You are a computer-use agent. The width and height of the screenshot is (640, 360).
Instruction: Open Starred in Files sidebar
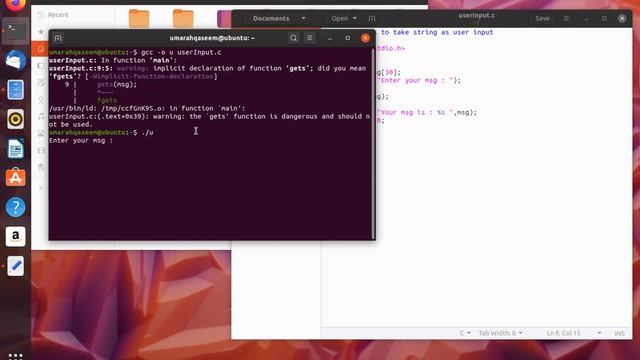pos(41,31)
